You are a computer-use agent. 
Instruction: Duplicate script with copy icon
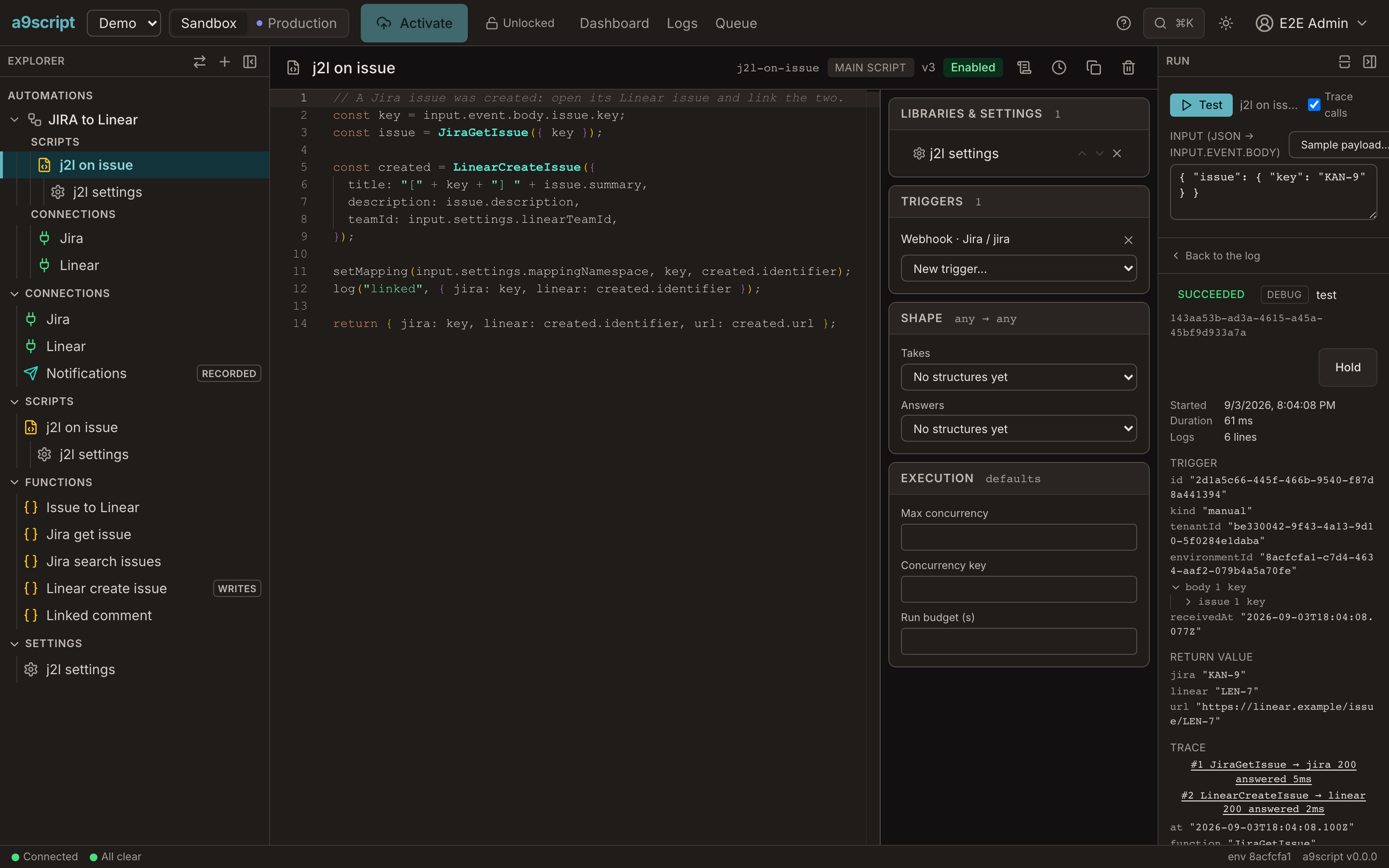click(1093, 68)
